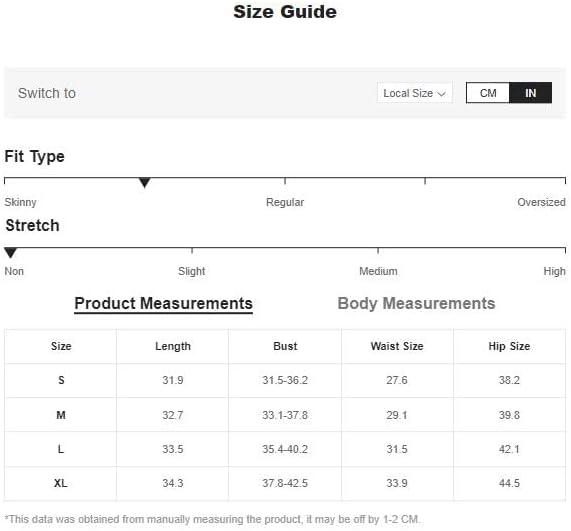Select the IN unit option
The image size is (571, 531).
(x=530, y=93)
